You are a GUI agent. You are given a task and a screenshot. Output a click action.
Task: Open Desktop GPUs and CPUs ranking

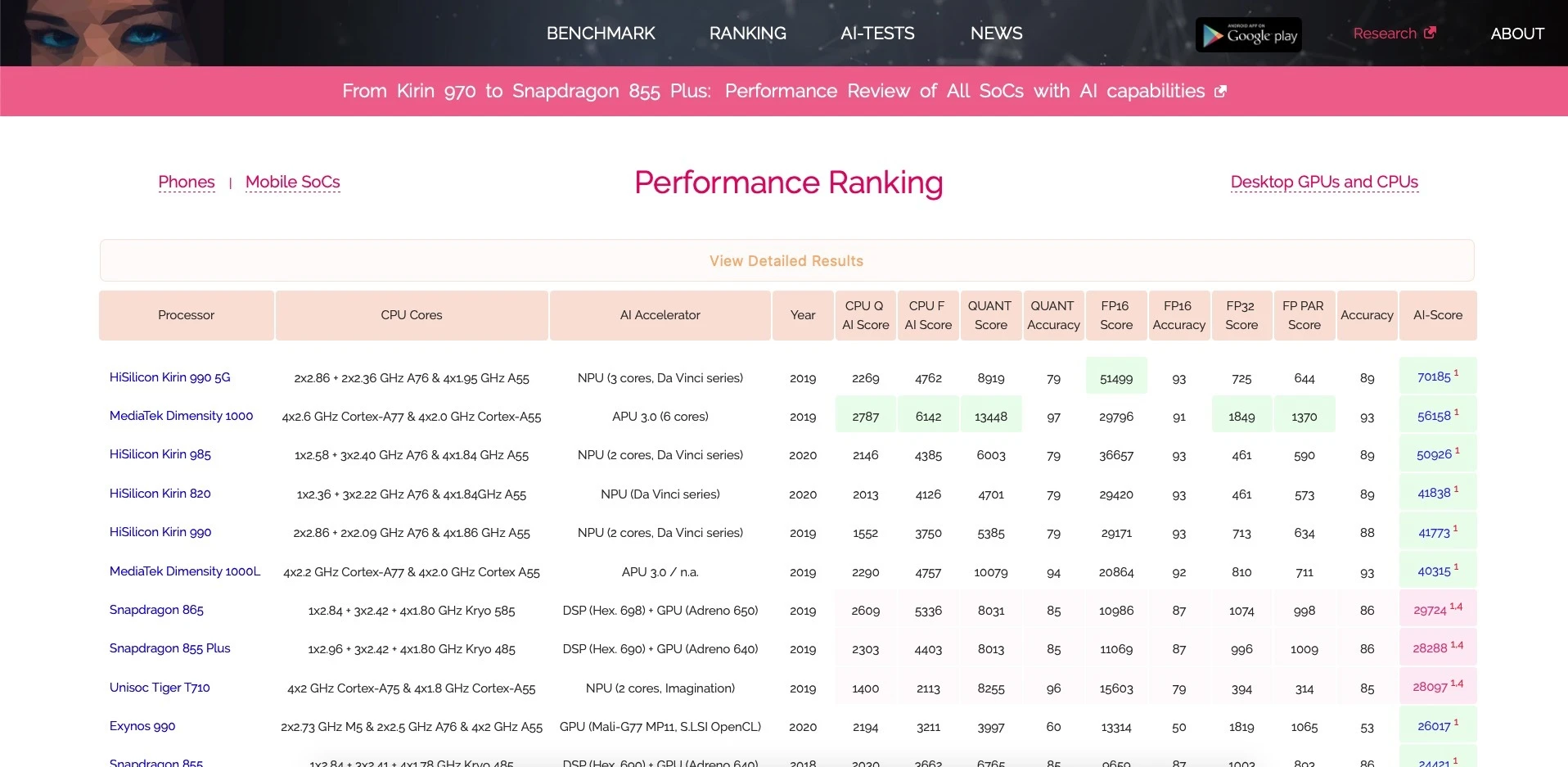[x=1324, y=182]
